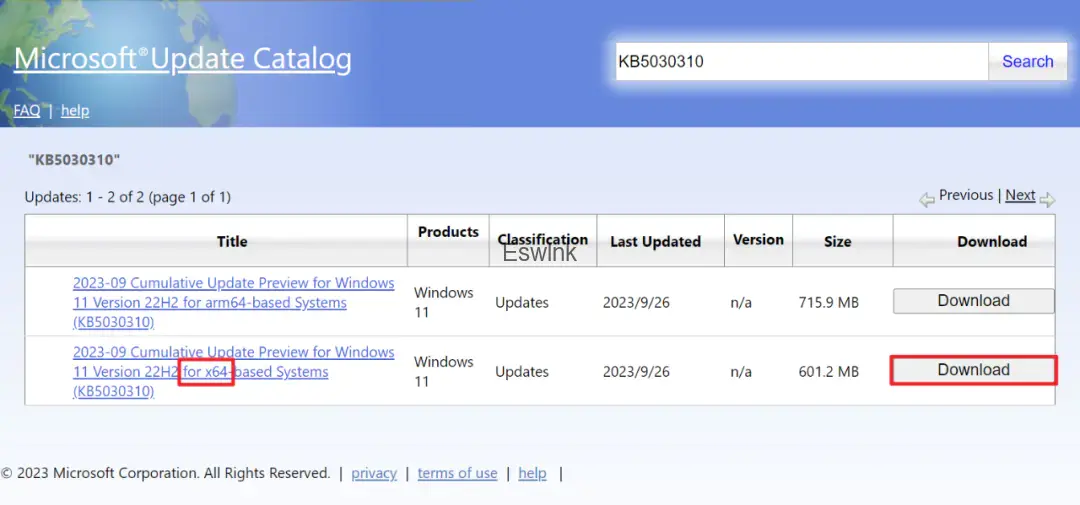Download the 601.2 MB x64 update
Image resolution: width=1080 pixels, height=505 pixels.
coord(973,370)
